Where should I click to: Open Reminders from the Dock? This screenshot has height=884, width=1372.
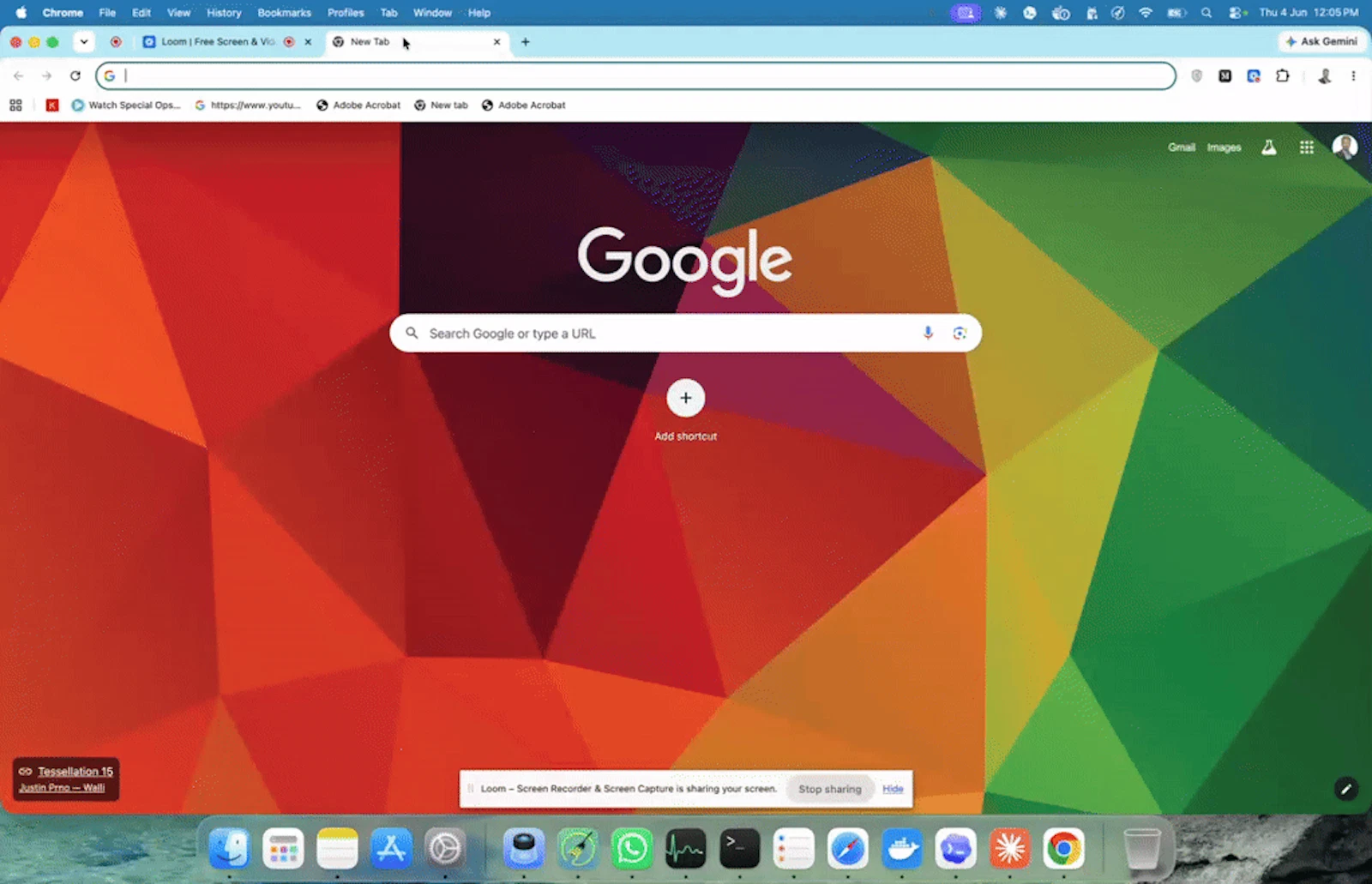click(x=794, y=849)
